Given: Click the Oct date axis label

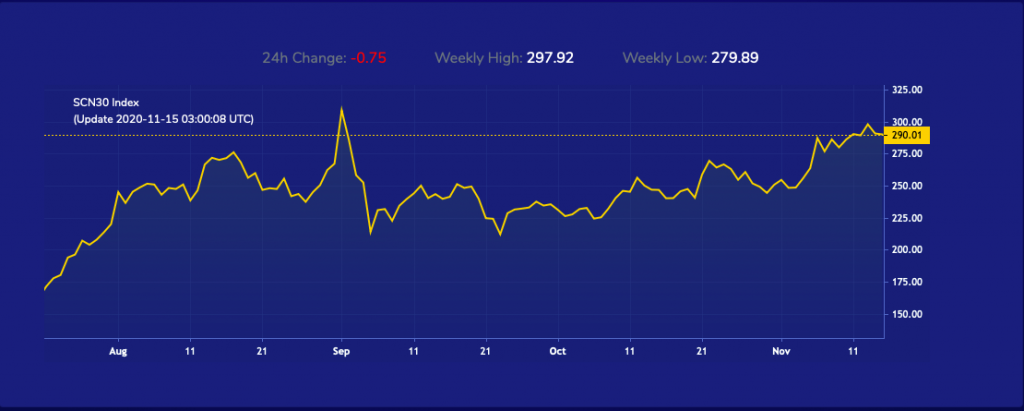Looking at the screenshot, I should (558, 352).
